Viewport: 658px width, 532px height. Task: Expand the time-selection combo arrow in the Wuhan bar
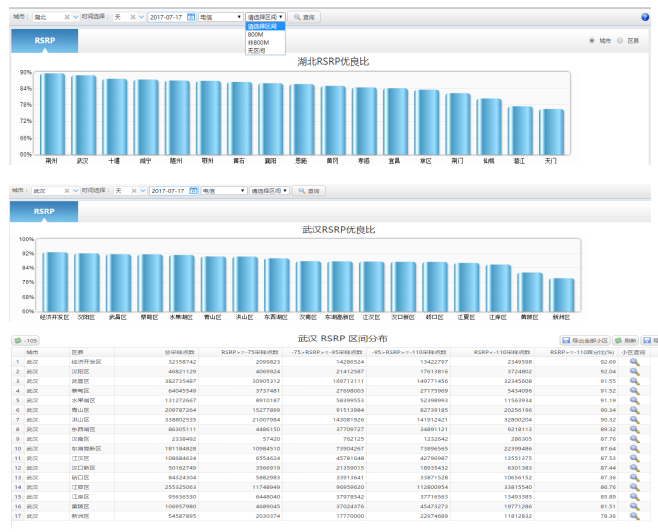(143, 191)
